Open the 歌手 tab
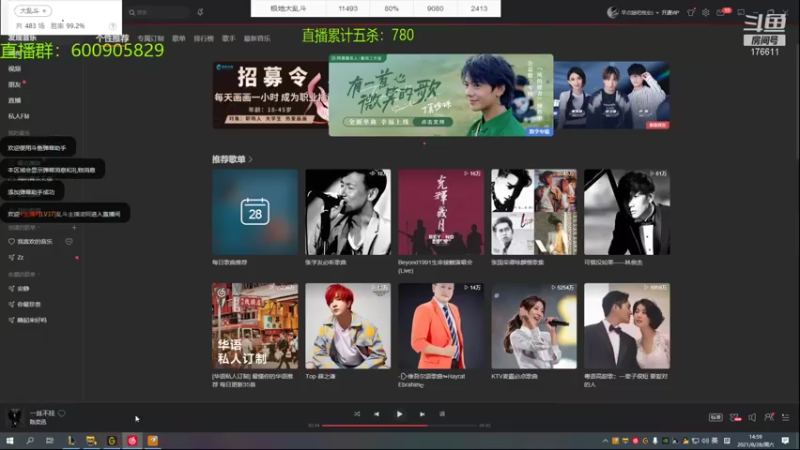Screen dimensions: 800x450 [x=229, y=38]
